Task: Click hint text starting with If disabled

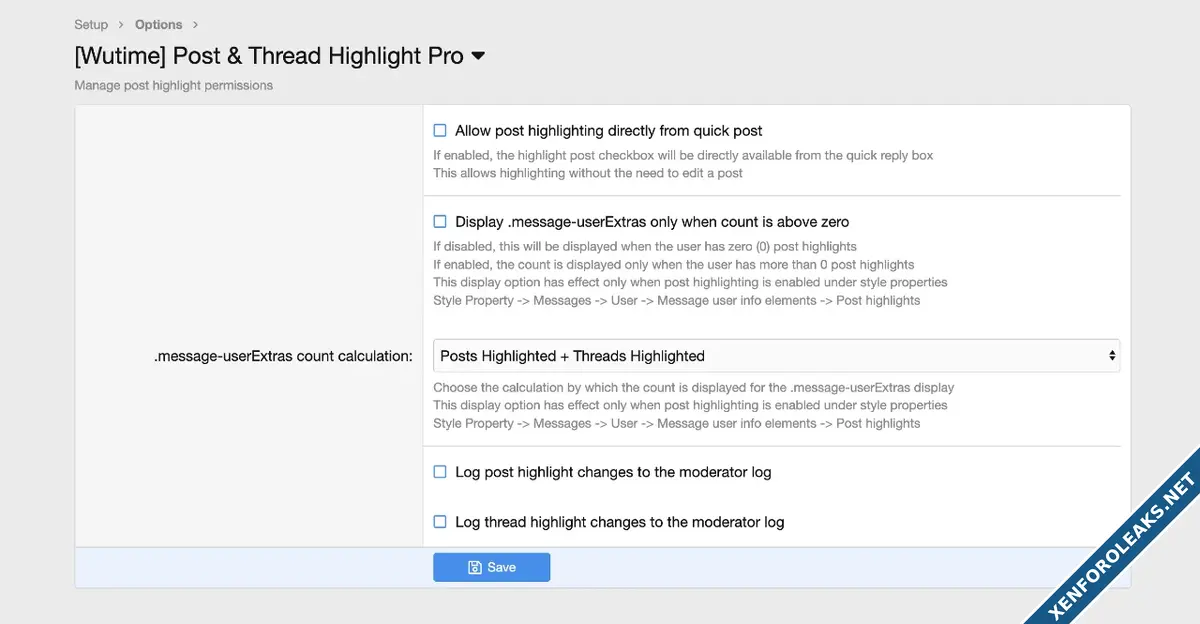Action: tap(644, 246)
